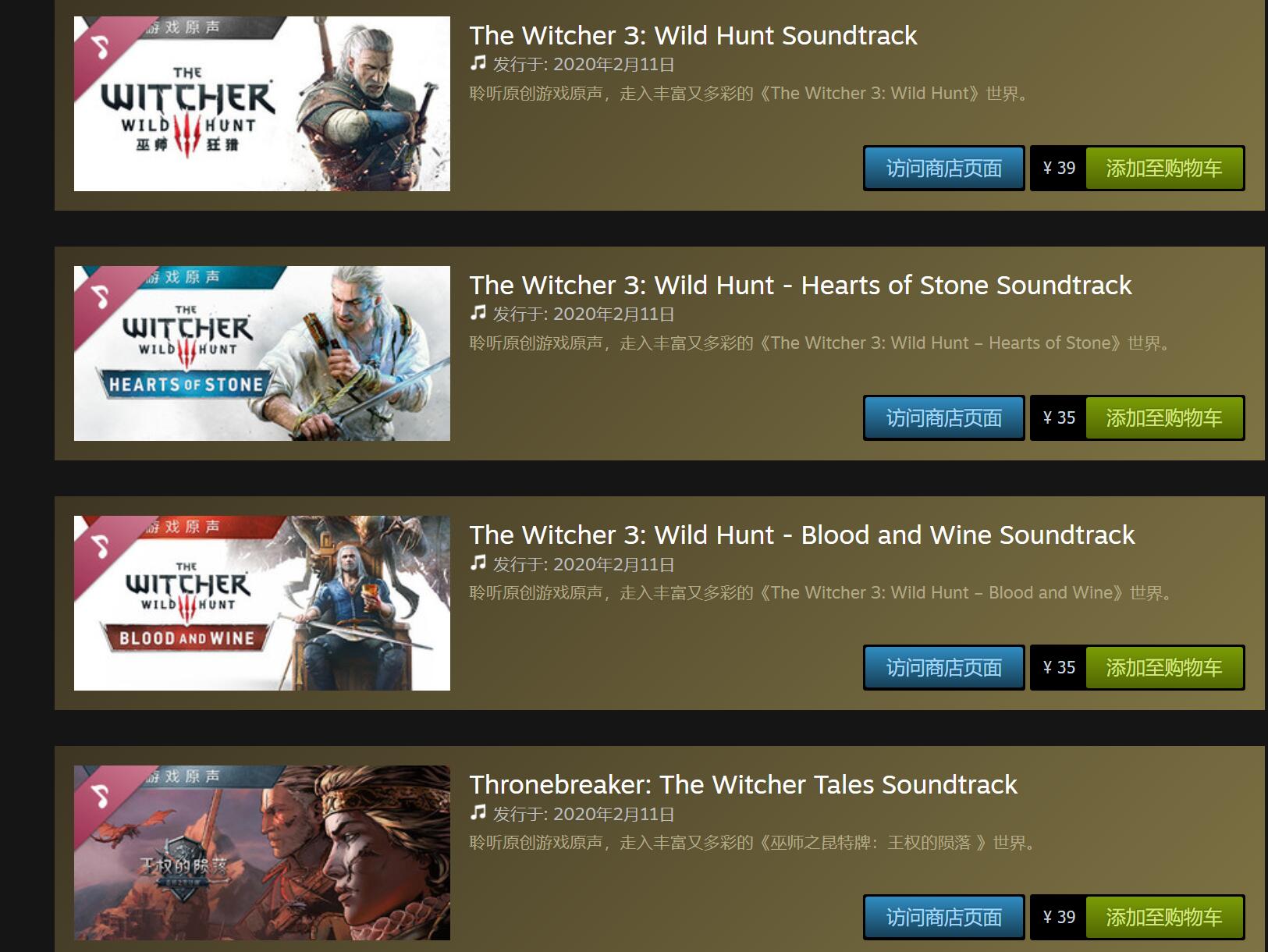The width and height of the screenshot is (1268, 952).
Task: Click music note icon under Hearts of Stone title
Action: 478,313
